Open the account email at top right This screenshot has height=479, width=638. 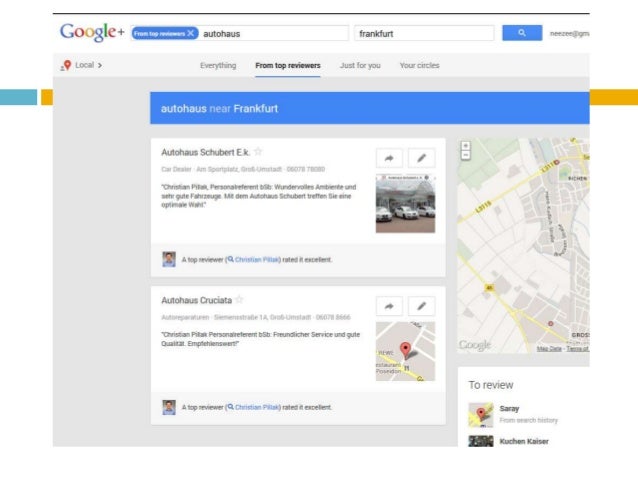(x=569, y=33)
